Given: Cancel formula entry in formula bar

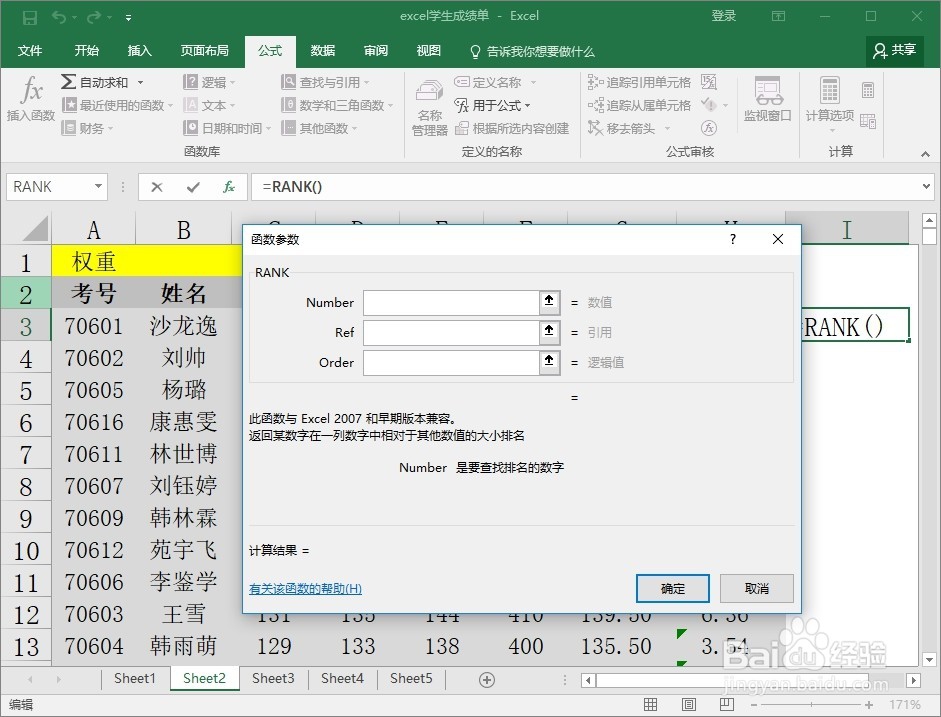Looking at the screenshot, I should [157, 187].
